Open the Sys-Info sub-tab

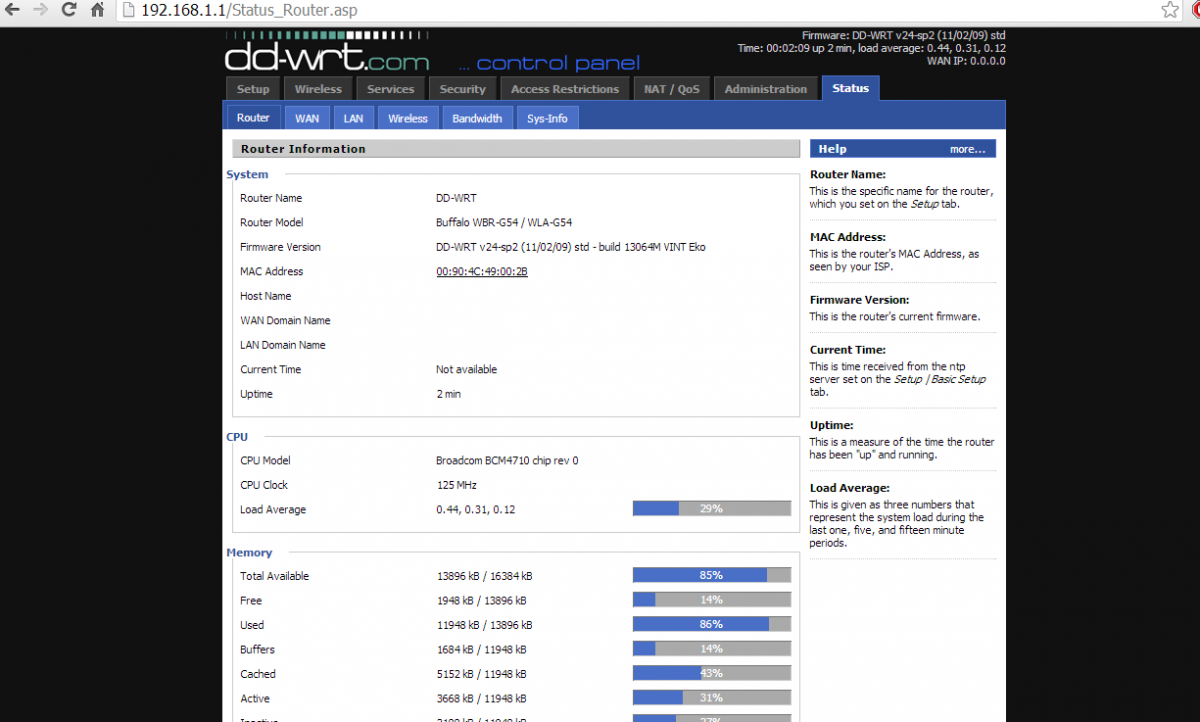[547, 118]
